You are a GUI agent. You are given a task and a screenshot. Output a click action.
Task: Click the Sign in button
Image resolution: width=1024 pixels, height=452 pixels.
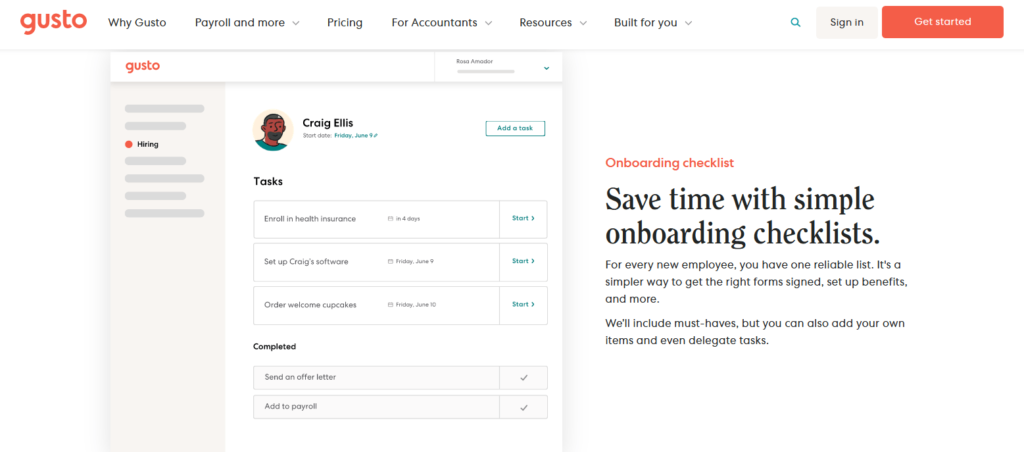coord(846,22)
